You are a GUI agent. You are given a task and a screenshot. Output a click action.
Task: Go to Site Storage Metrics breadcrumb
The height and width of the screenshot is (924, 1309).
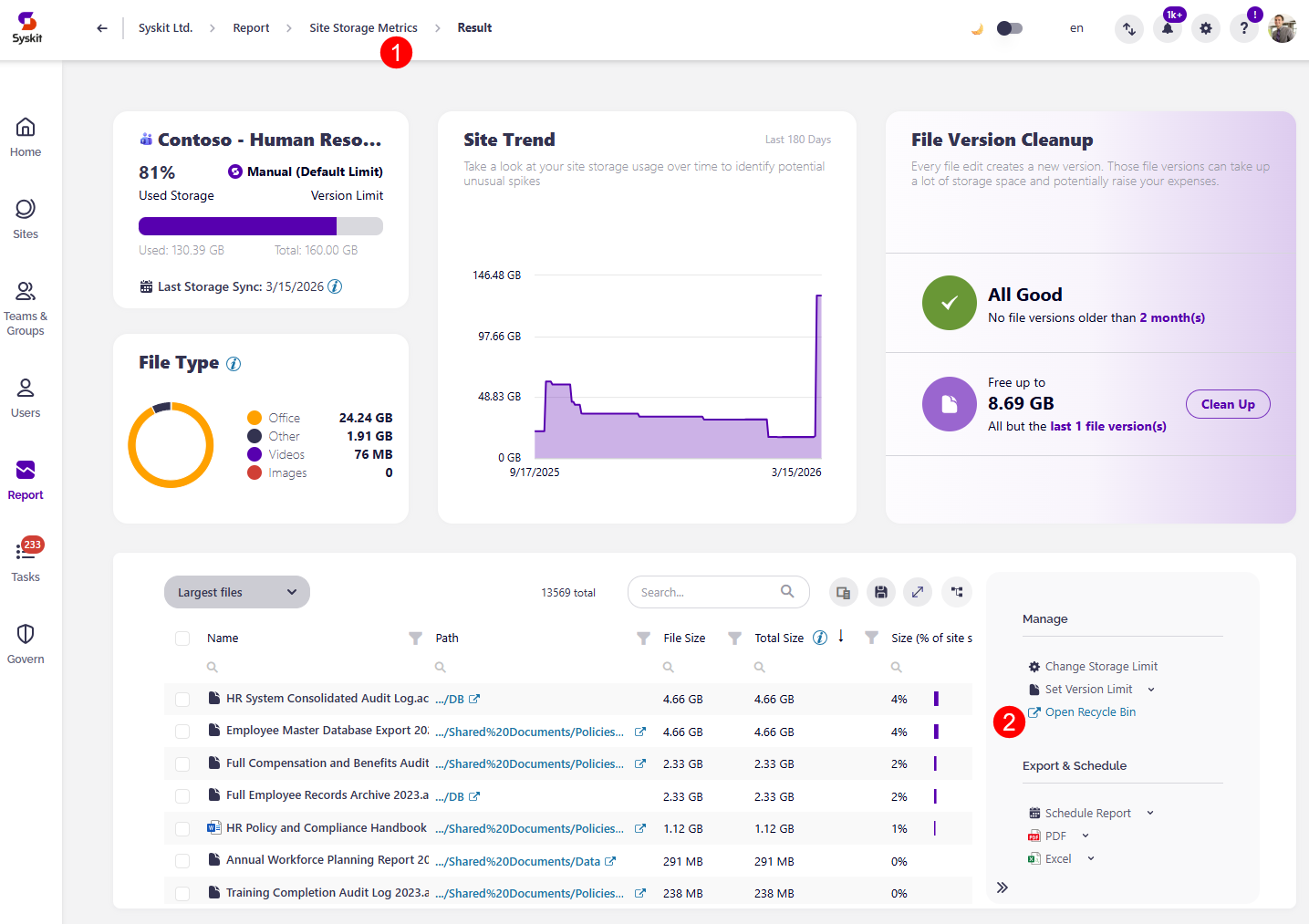(363, 27)
